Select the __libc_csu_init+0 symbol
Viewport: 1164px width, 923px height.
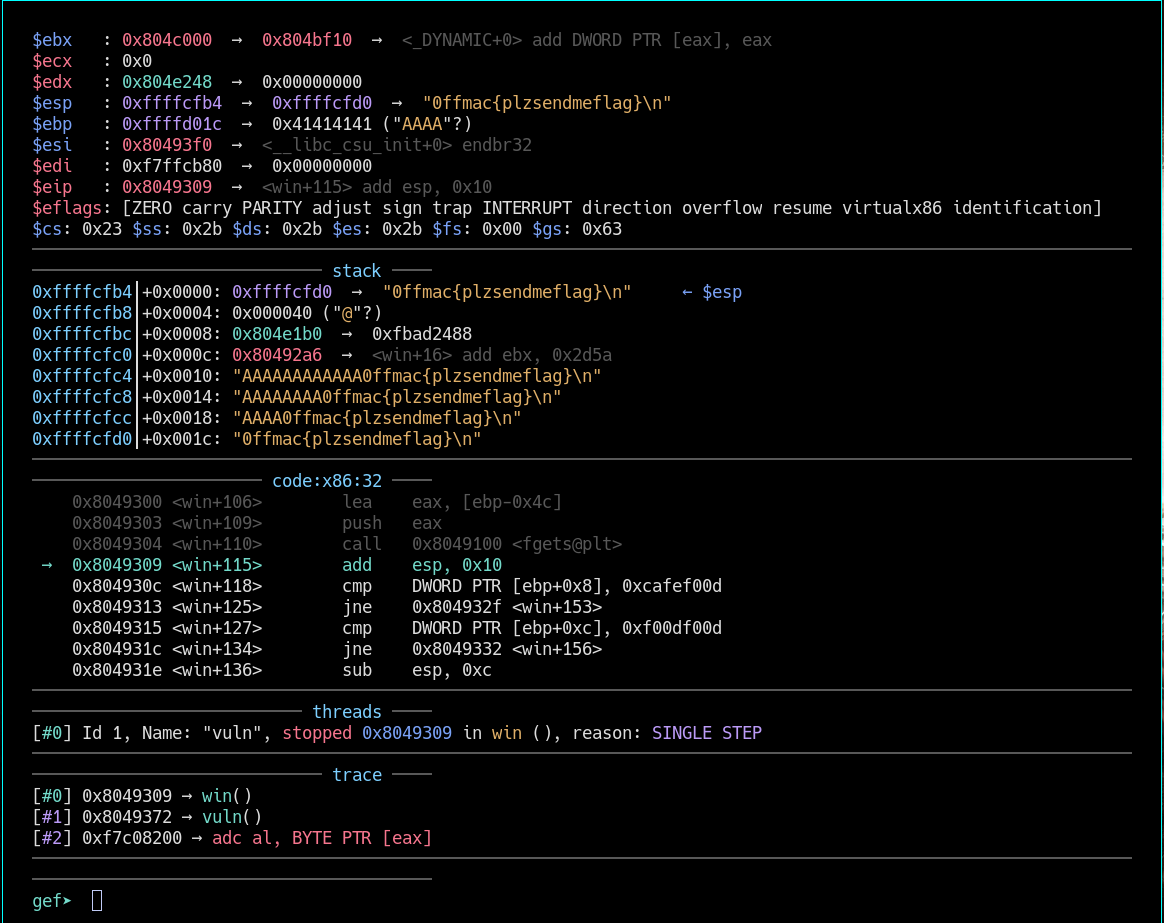click(356, 145)
